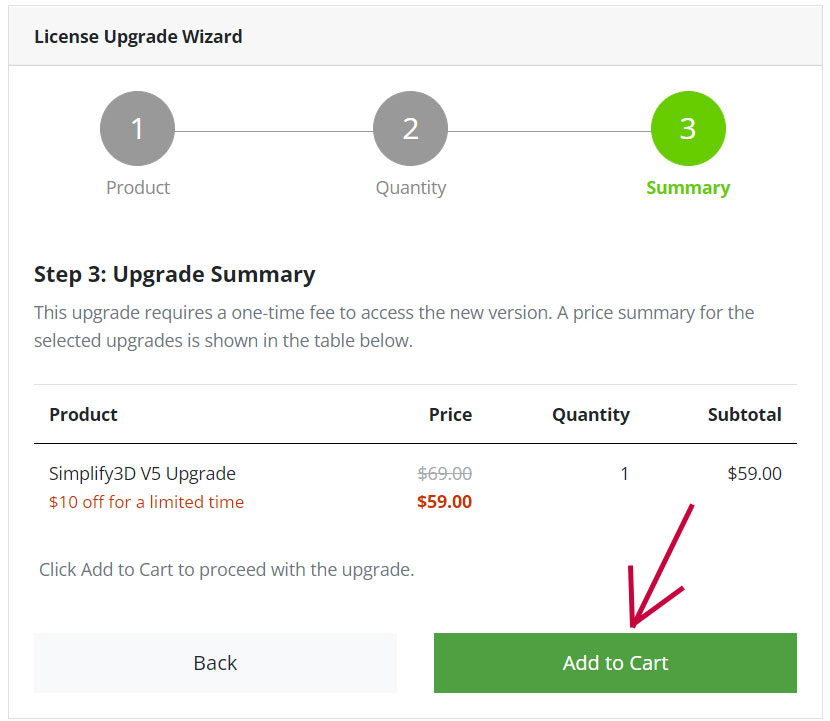Click the step 1 circle
830x721 pixels.
click(138, 129)
